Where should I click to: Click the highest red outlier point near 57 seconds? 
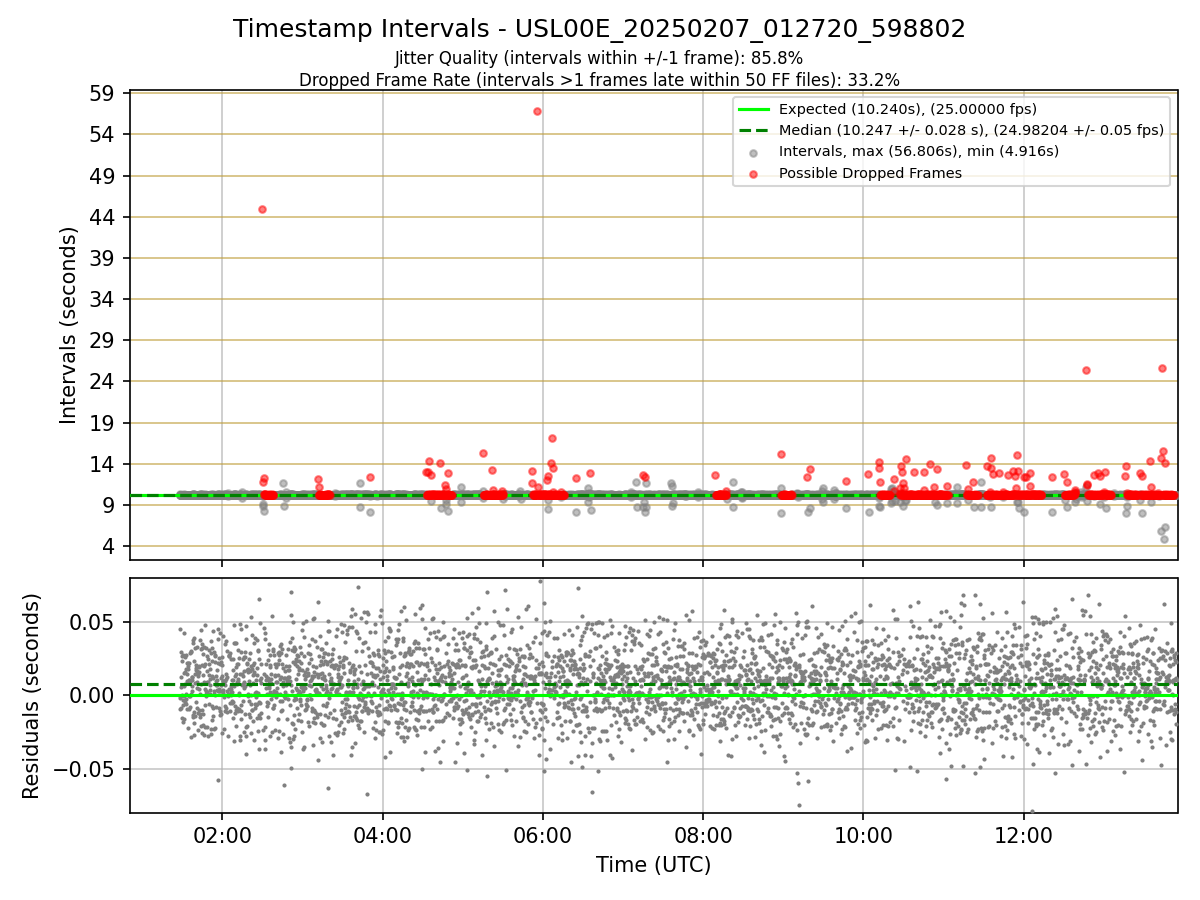pos(537,111)
